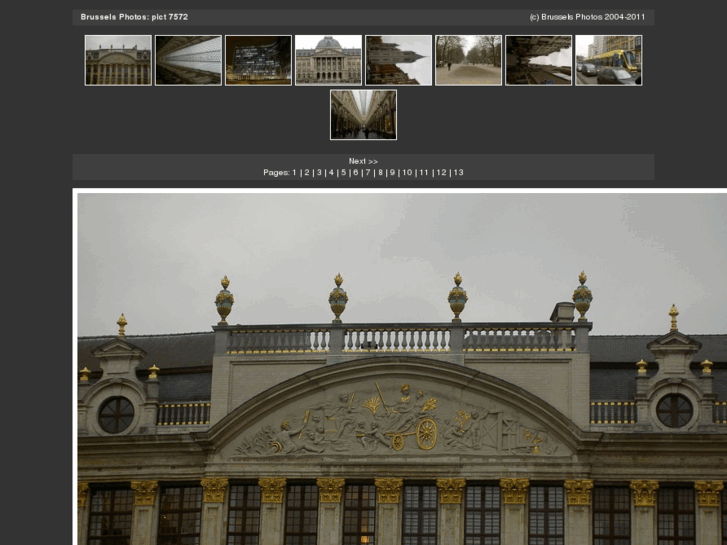The width and height of the screenshot is (727, 545).
Task: Jump to page 12
Action: coord(441,173)
